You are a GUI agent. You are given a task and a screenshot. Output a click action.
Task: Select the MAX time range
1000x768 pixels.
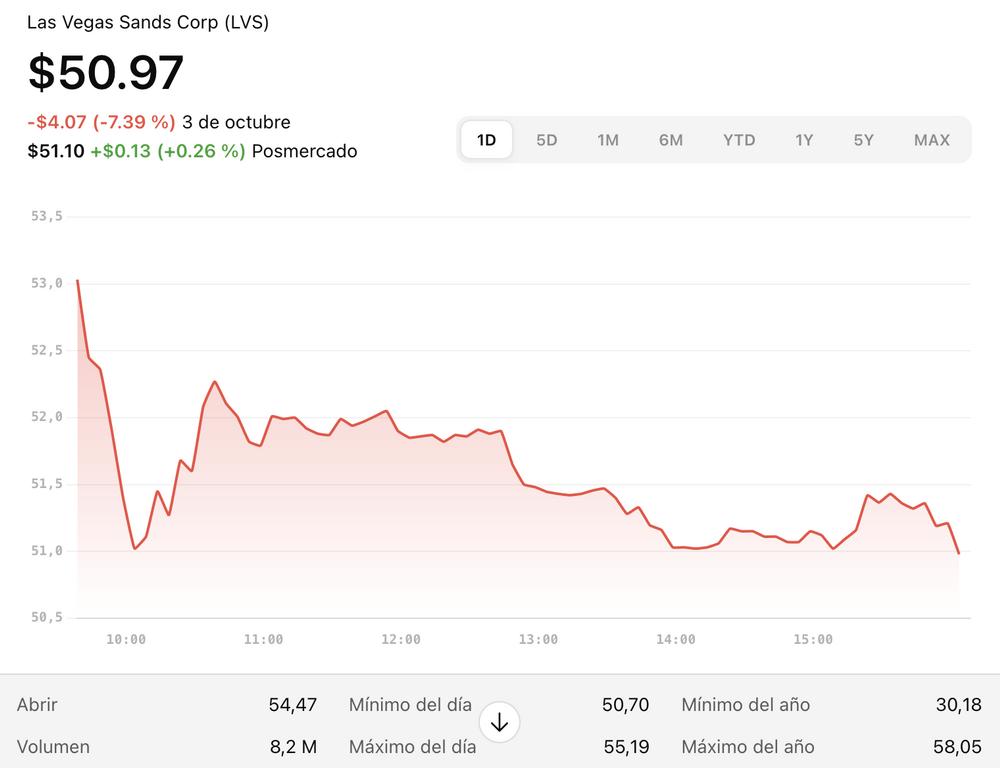pyautogui.click(x=931, y=140)
